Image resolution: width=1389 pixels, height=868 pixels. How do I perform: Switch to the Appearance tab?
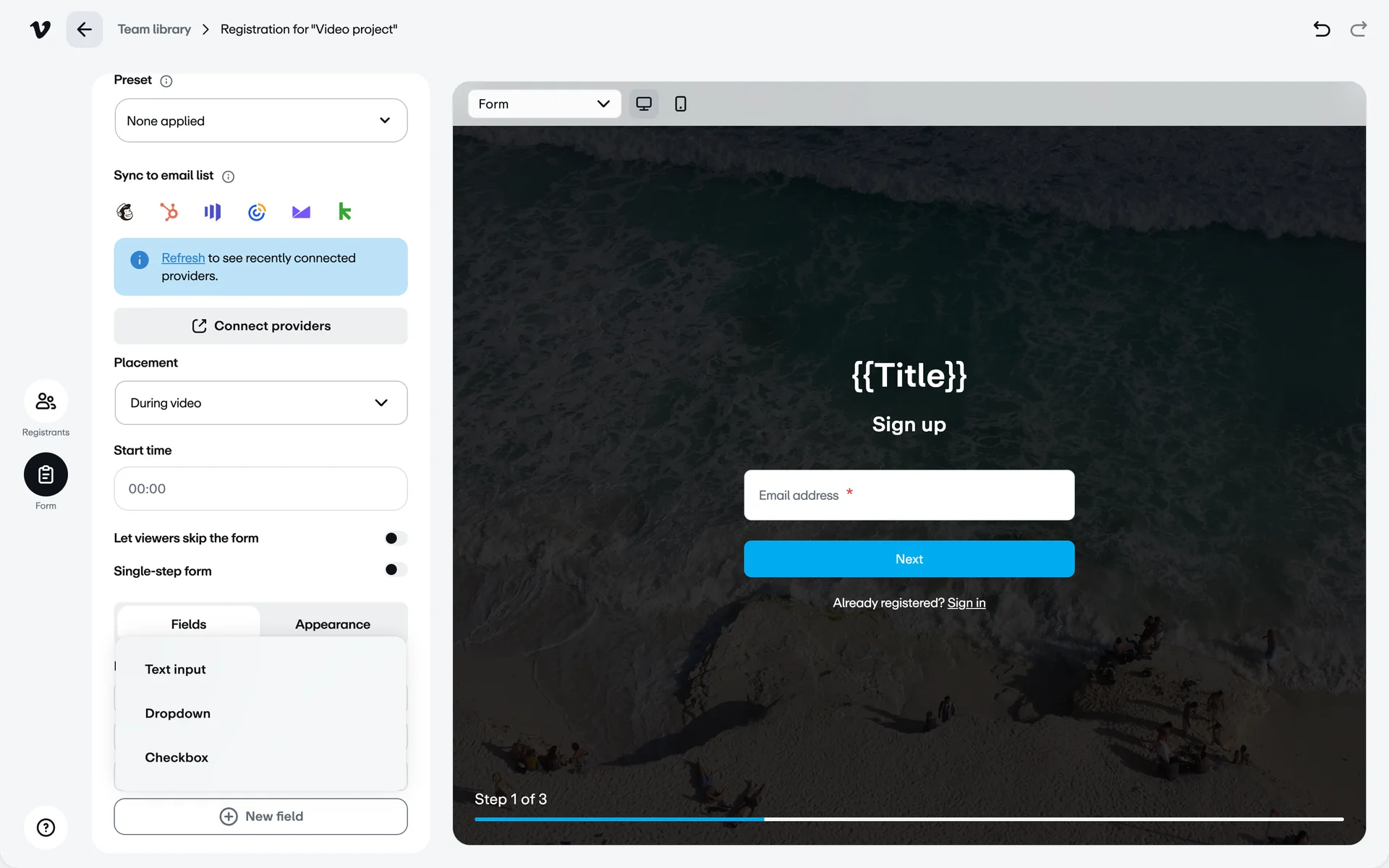[x=333, y=624]
